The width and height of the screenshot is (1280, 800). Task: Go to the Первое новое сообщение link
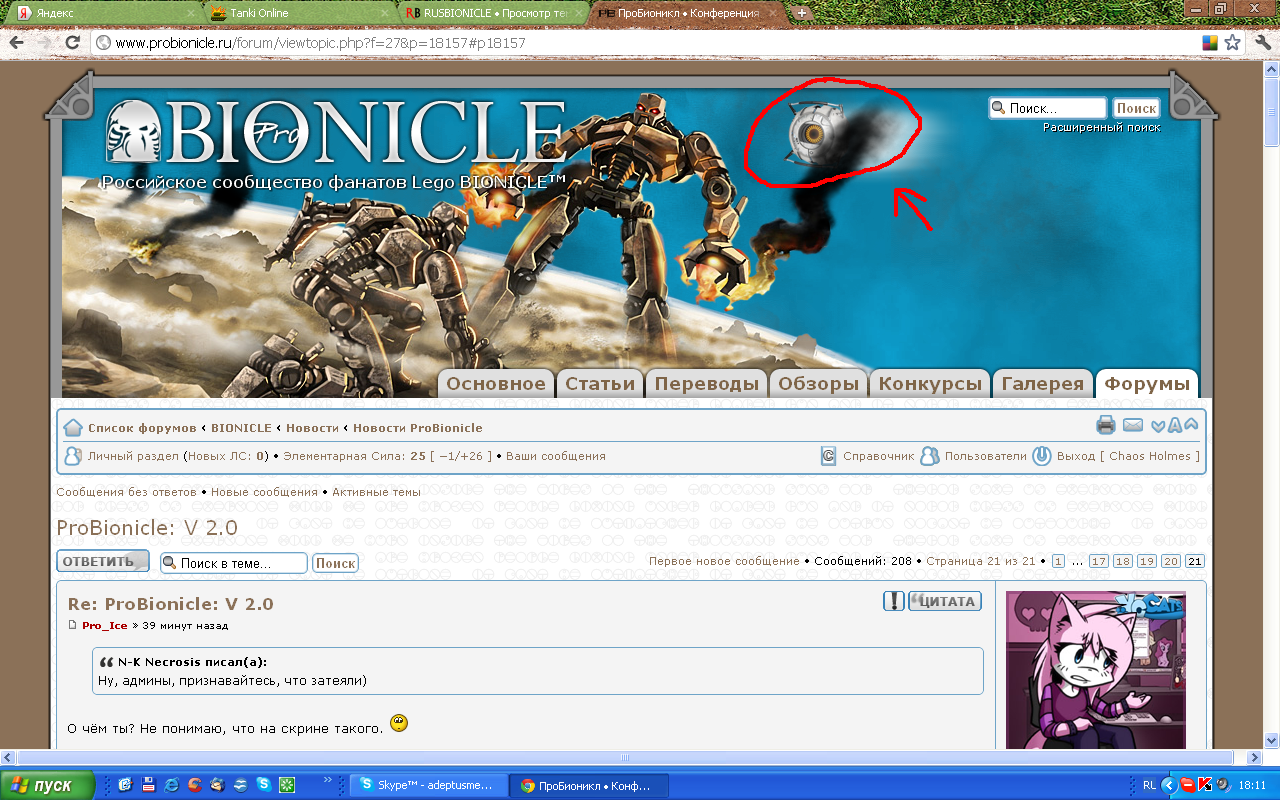pos(724,561)
